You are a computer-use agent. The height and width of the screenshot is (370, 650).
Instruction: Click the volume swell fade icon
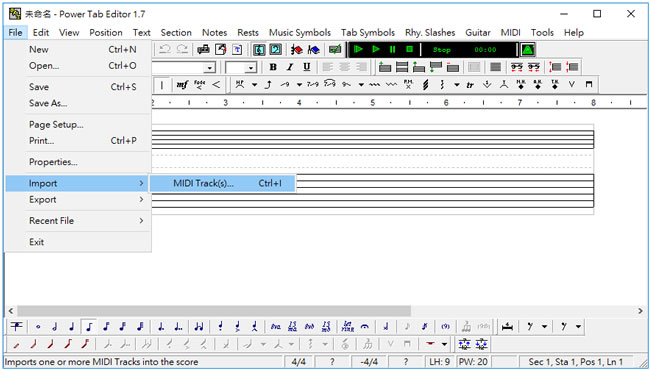click(199, 85)
